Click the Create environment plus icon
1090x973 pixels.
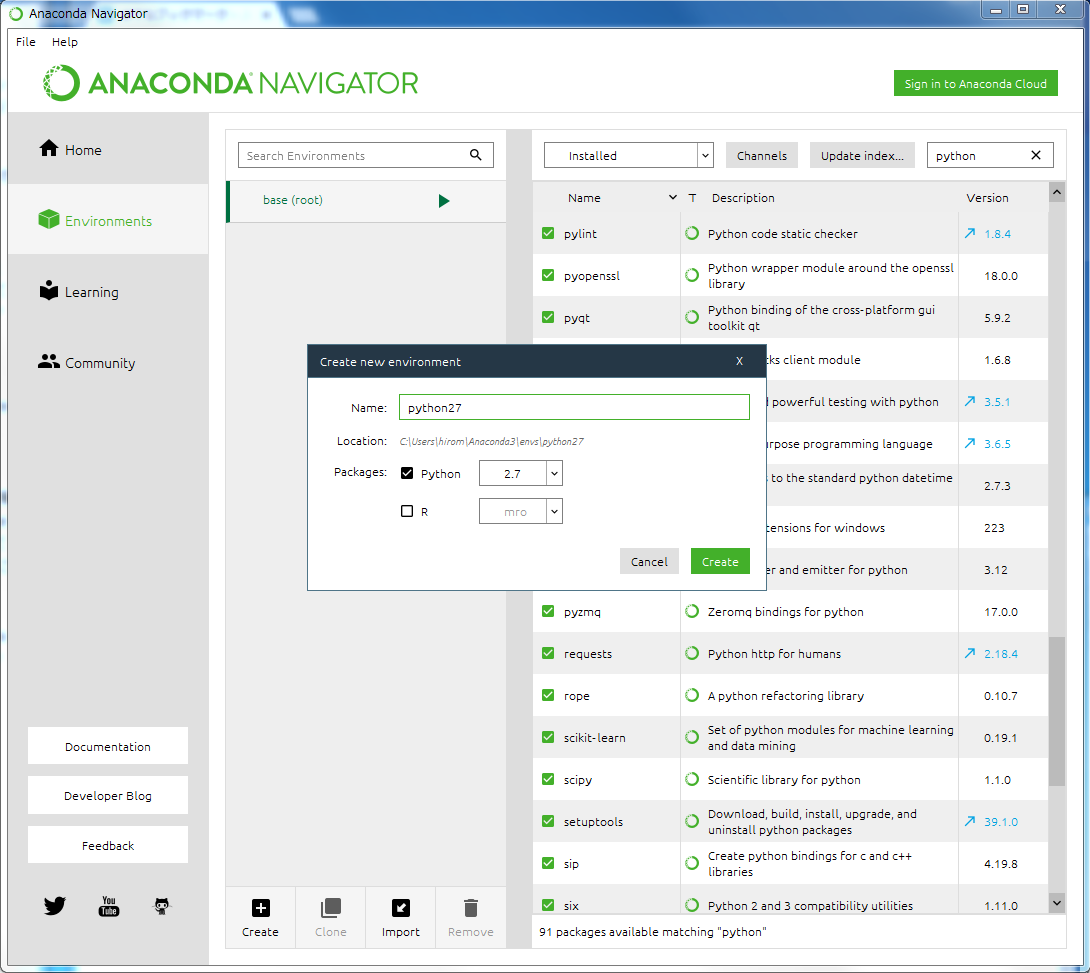261,908
